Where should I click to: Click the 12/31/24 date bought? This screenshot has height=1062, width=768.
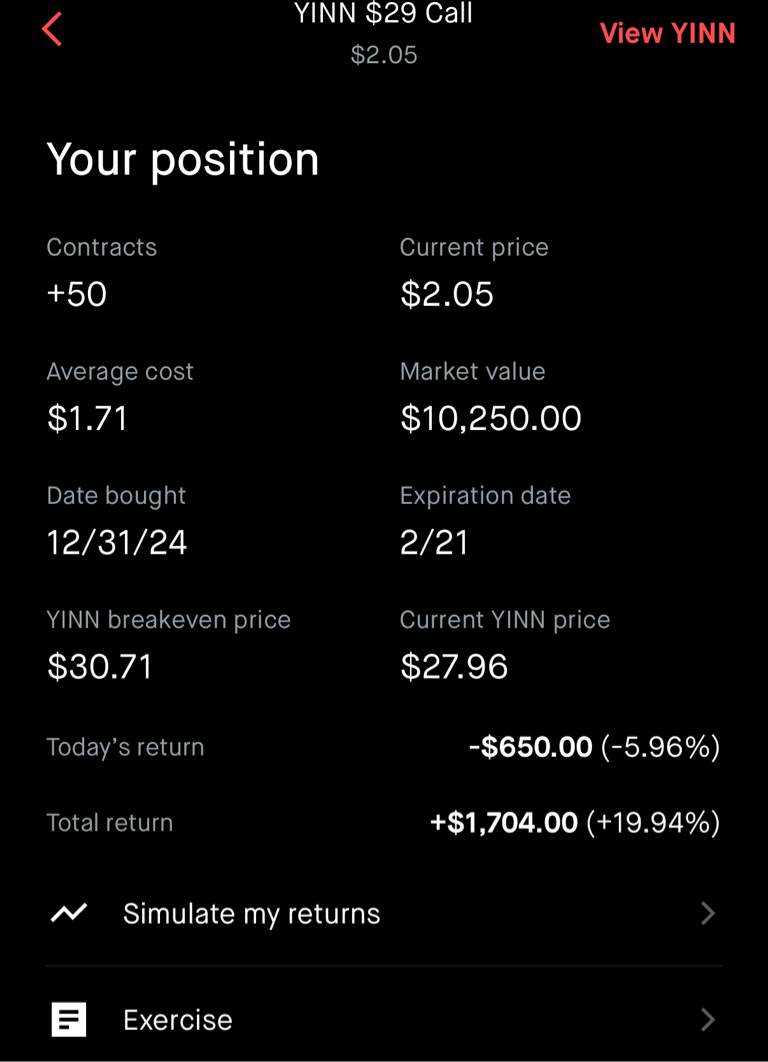click(117, 542)
